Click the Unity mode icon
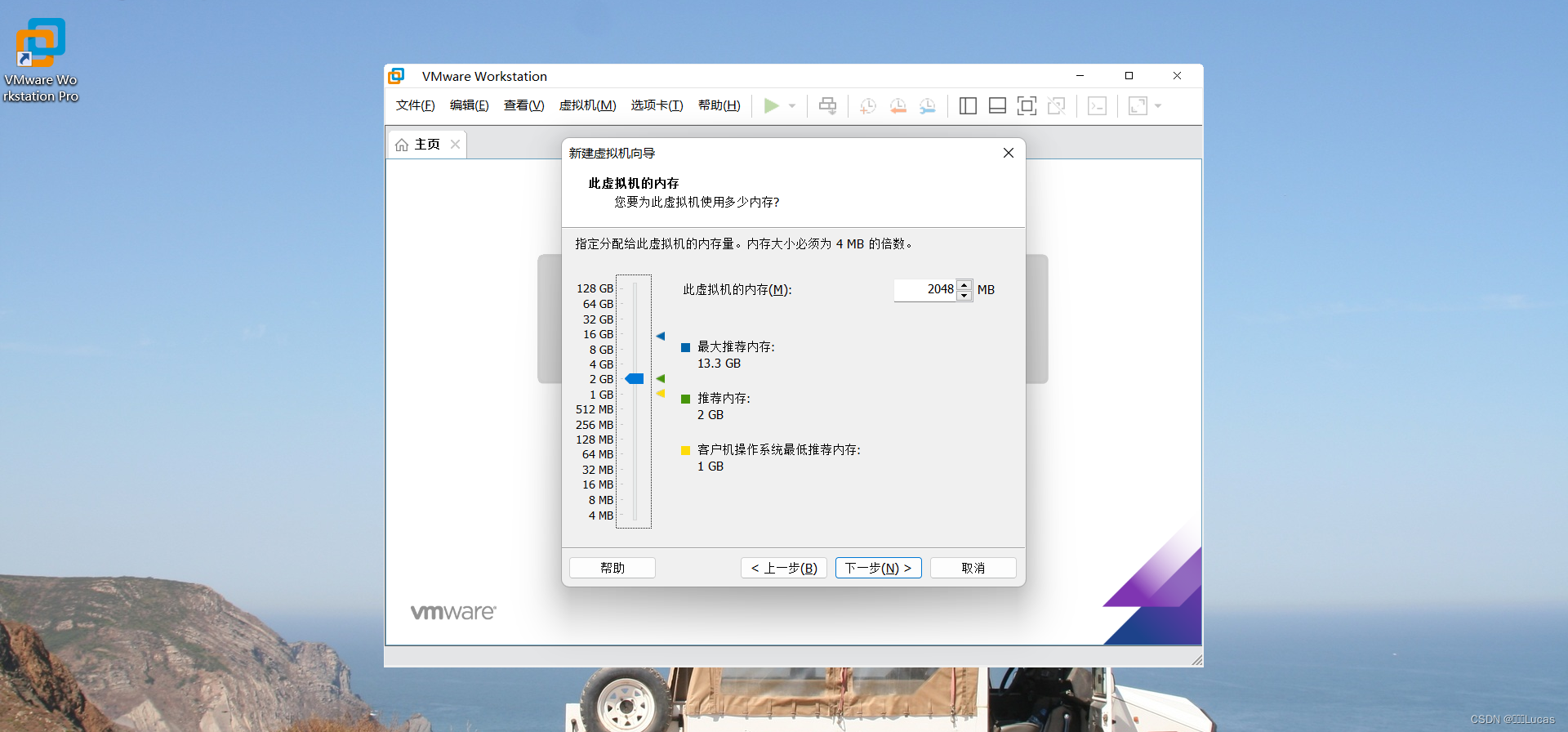This screenshot has height=732, width=1568. (1056, 105)
